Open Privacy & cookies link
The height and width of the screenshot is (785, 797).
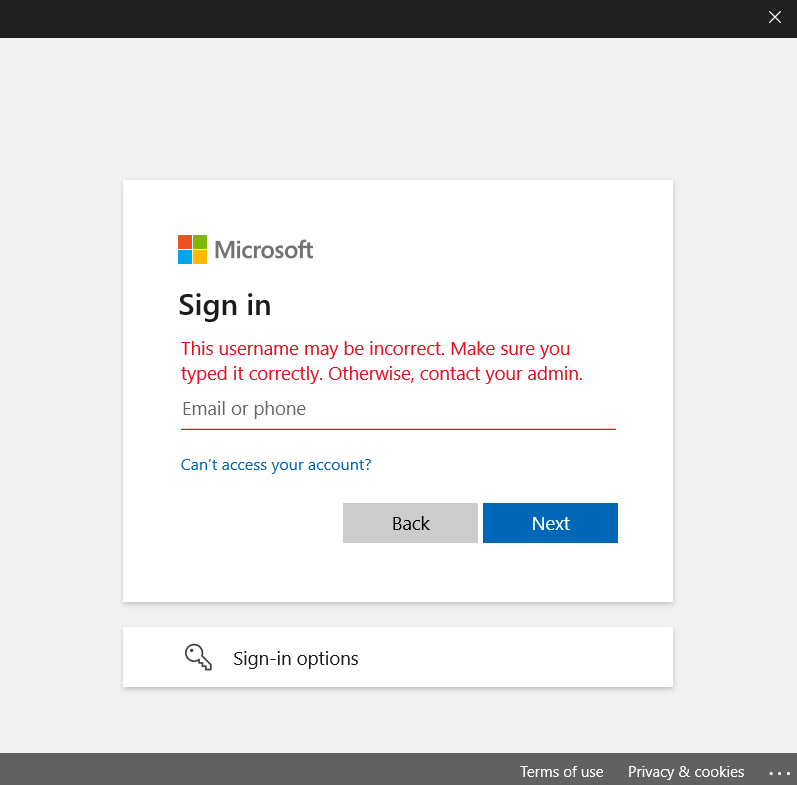pyautogui.click(x=686, y=771)
